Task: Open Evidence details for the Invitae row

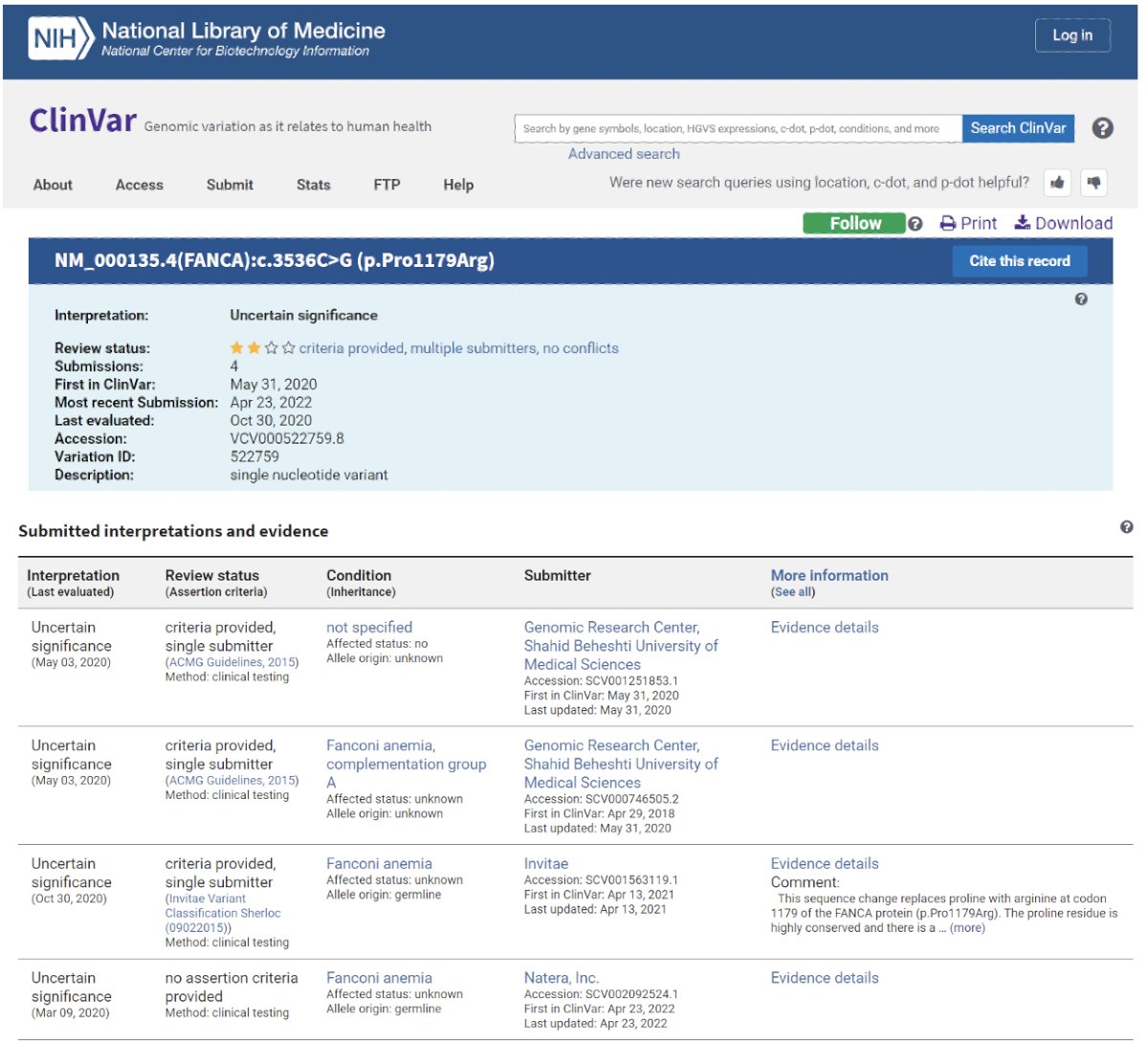Action: [825, 864]
